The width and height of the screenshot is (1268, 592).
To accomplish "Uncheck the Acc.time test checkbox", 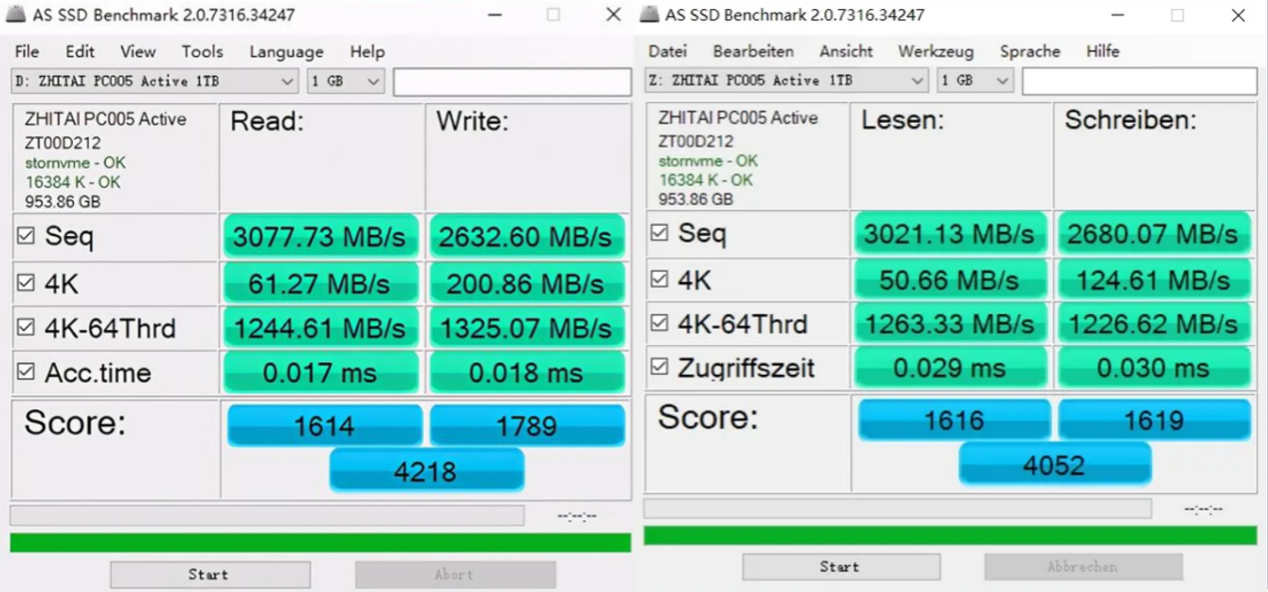I will (x=27, y=373).
